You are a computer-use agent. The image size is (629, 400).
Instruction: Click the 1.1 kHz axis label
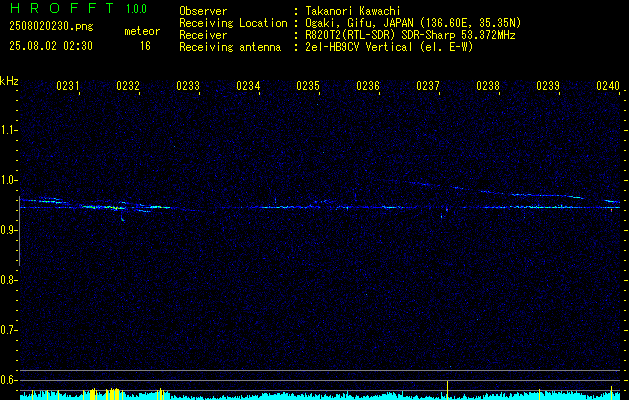(8, 130)
